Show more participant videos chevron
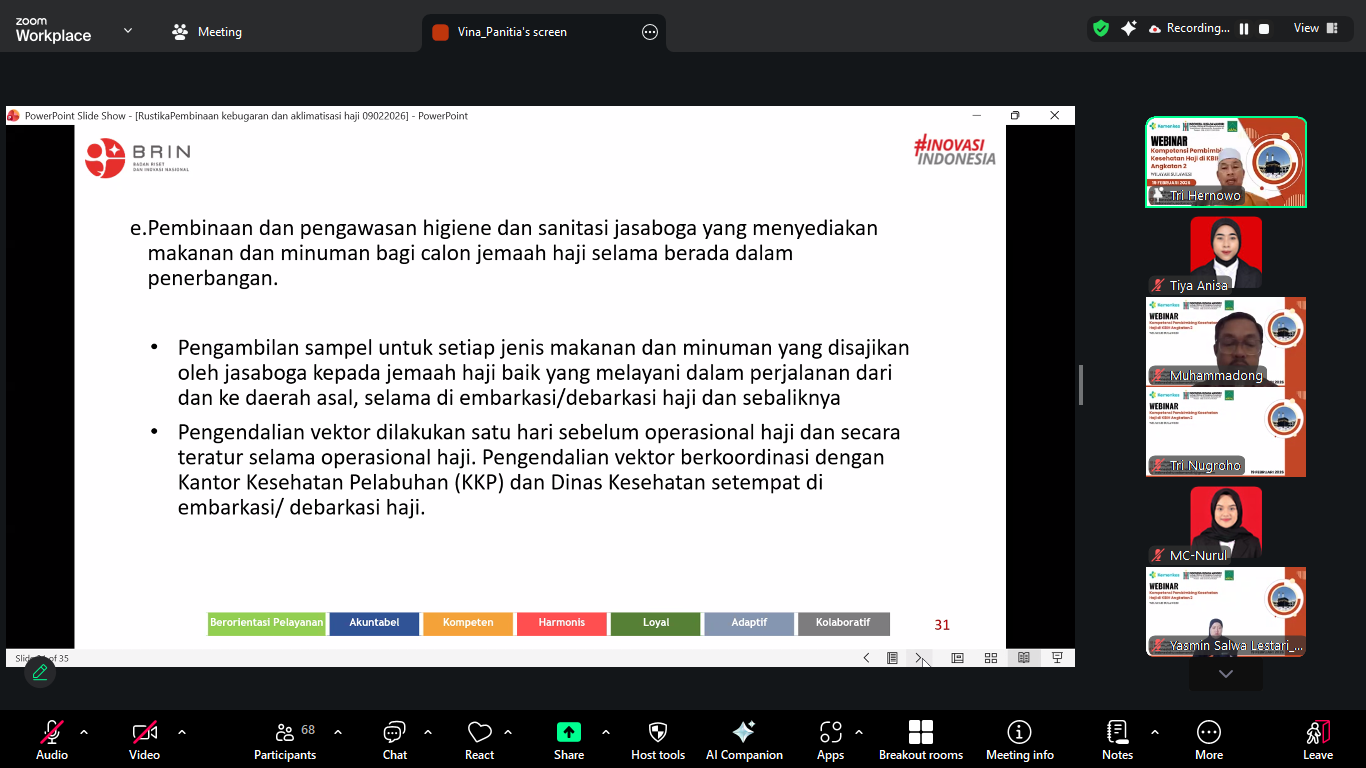This screenshot has height=768, width=1366. [x=1226, y=674]
